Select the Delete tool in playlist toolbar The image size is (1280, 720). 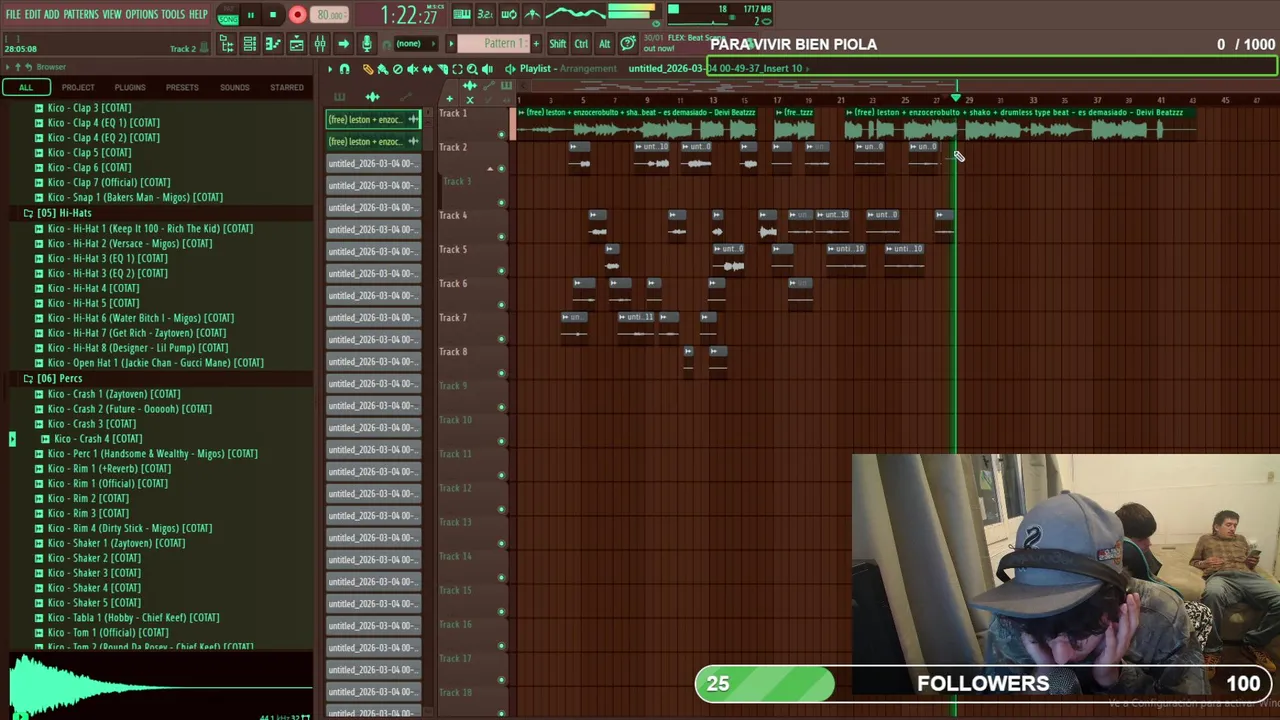click(x=397, y=69)
